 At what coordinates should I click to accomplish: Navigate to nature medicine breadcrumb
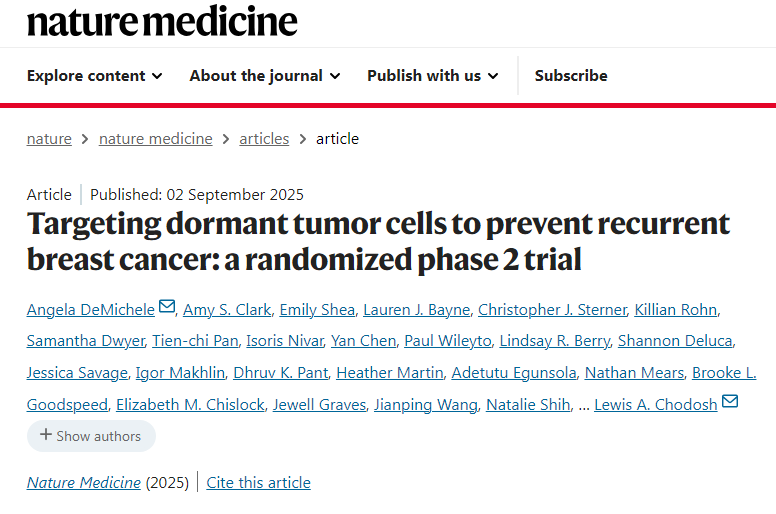[155, 139]
